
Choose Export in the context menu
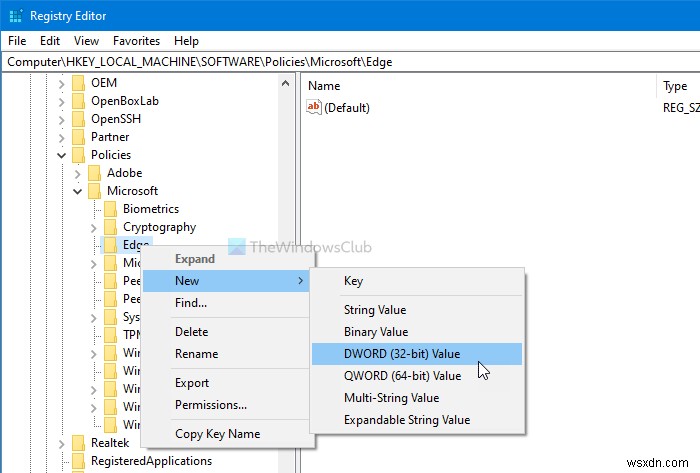[x=226, y=382]
